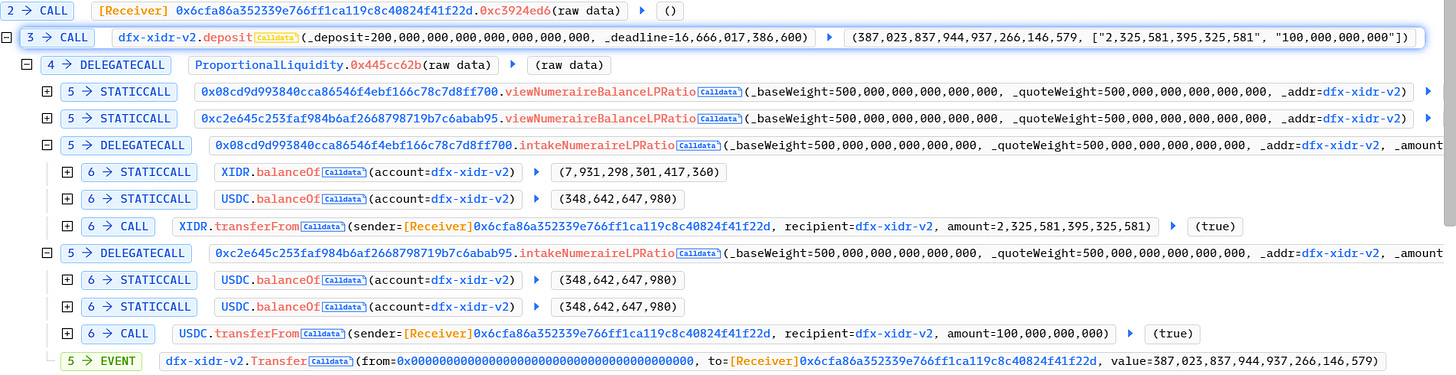Toggle Calldata badge on dfx-xidr-v2.deposit
The height and width of the screenshot is (375, 1456).
(275, 38)
